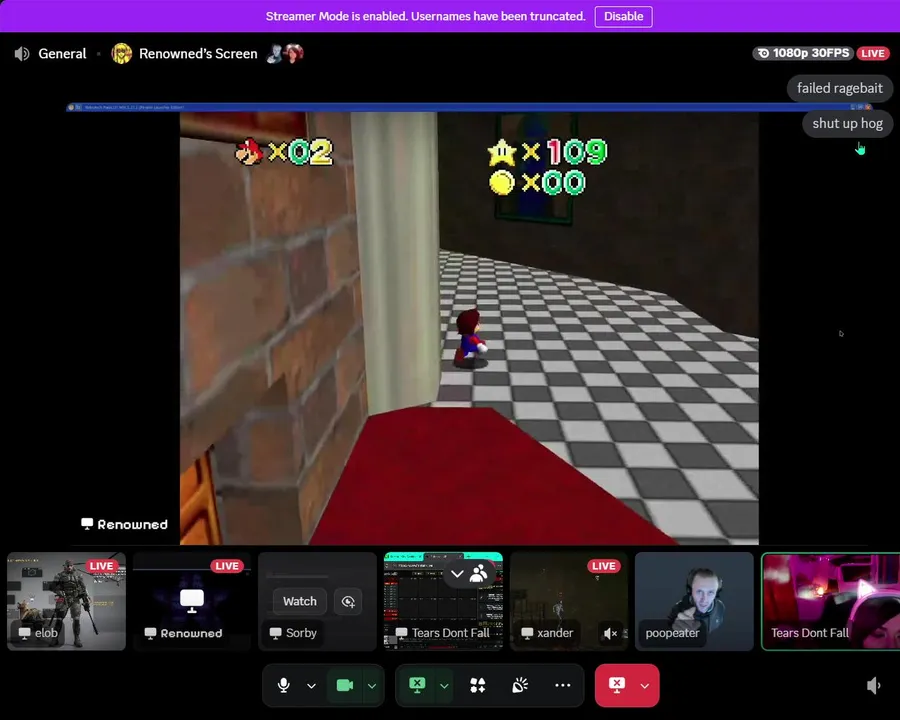
Task: Open the soundboard party popper icon
Action: click(520, 685)
